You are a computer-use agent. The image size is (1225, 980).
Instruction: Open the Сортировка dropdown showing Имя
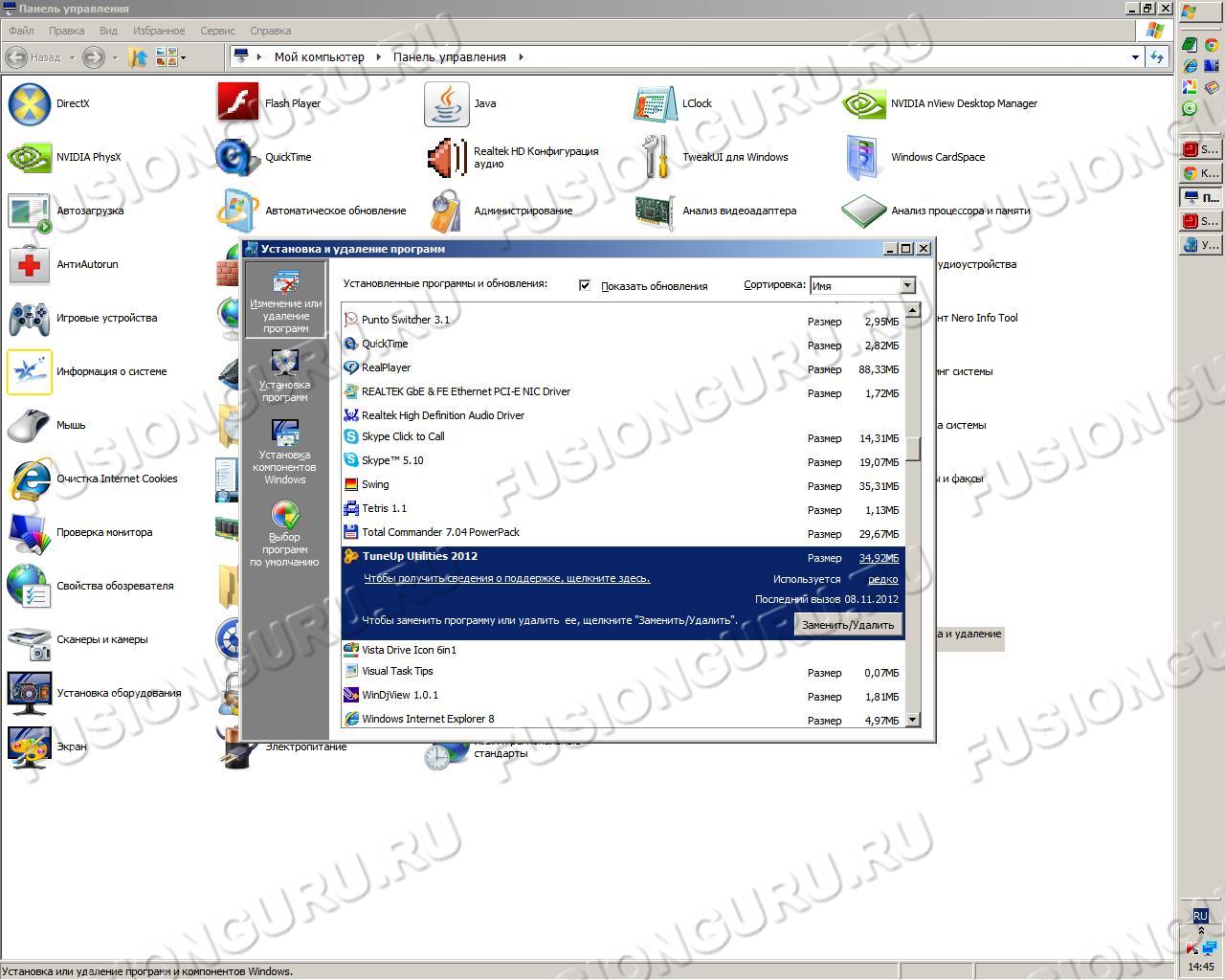click(x=907, y=285)
